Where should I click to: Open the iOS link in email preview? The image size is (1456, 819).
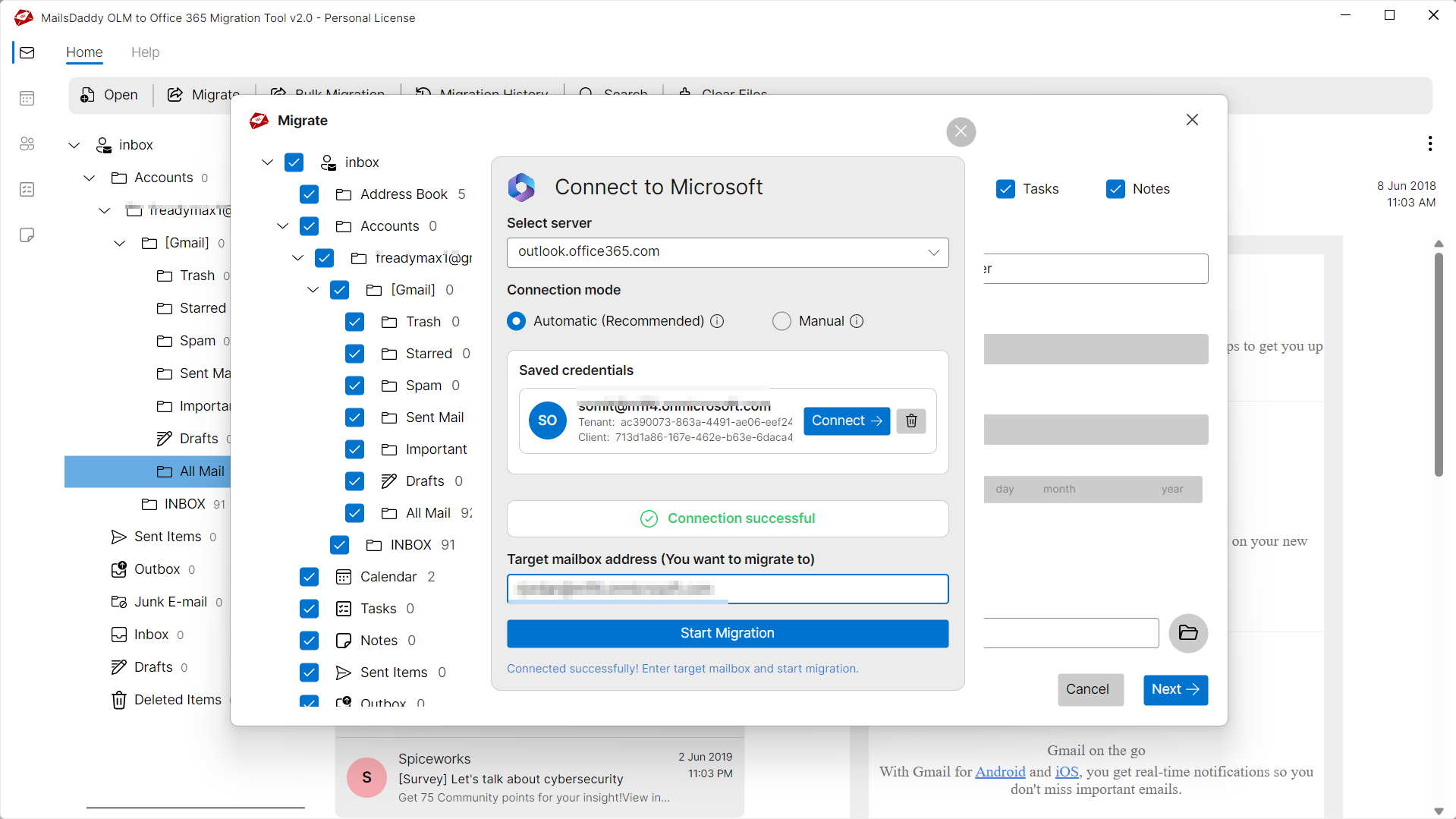[x=1067, y=772]
